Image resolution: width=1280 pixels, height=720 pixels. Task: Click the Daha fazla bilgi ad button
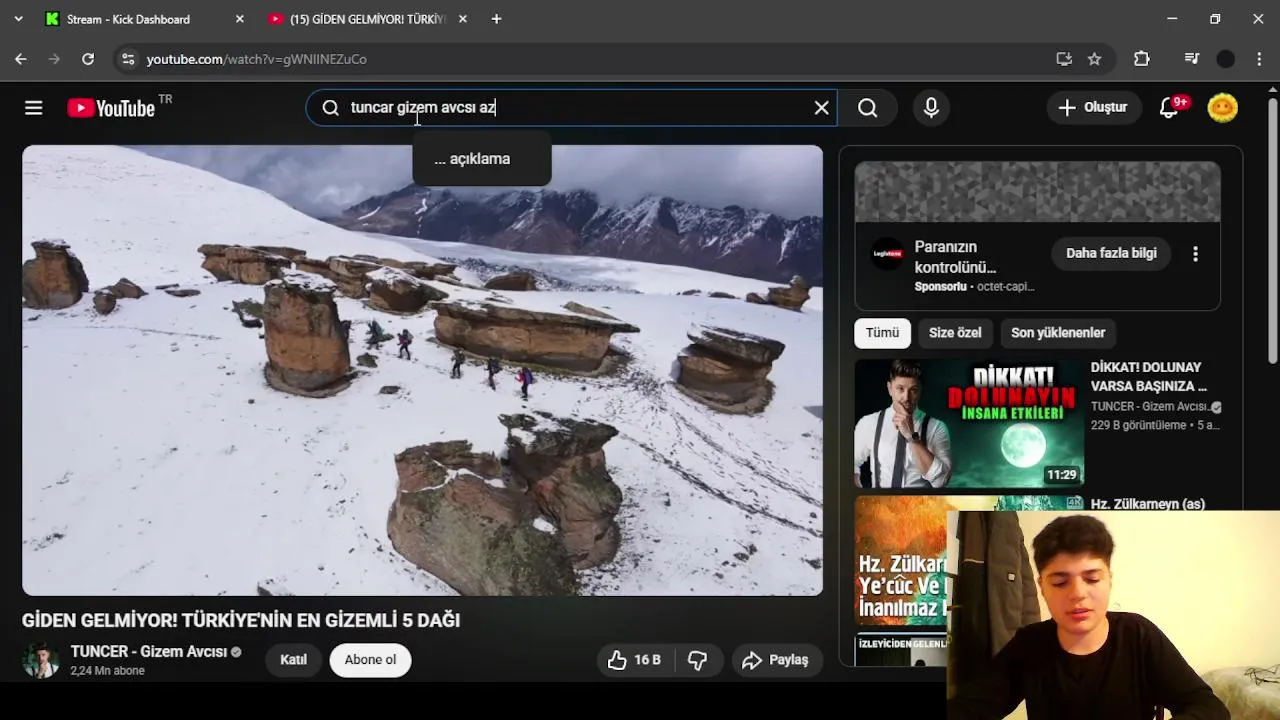pos(1111,253)
